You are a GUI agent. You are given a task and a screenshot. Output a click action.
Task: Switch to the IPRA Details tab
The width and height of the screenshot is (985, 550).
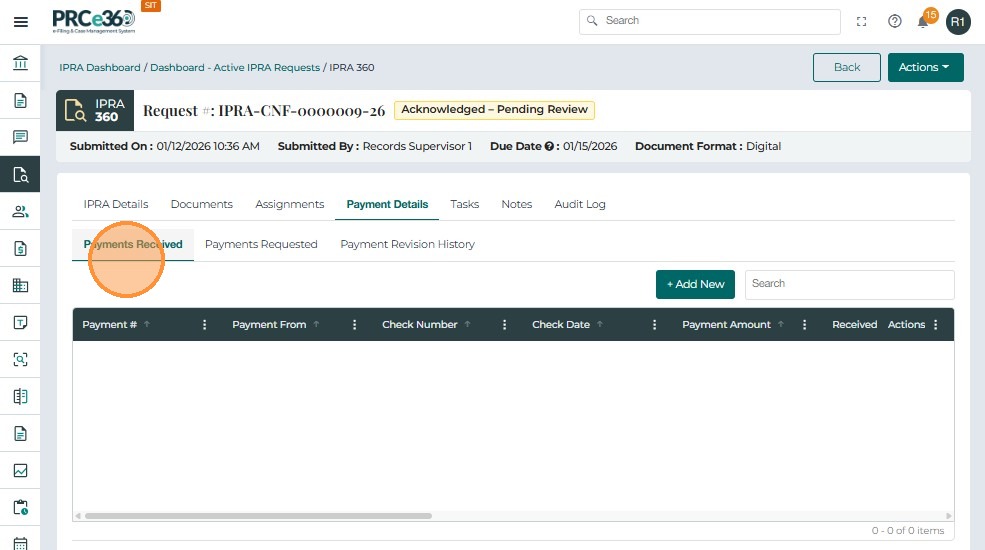point(116,204)
